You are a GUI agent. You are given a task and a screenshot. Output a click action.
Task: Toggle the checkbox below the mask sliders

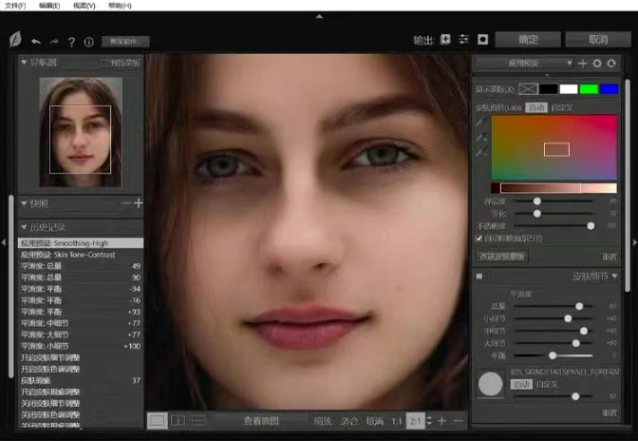(480, 239)
